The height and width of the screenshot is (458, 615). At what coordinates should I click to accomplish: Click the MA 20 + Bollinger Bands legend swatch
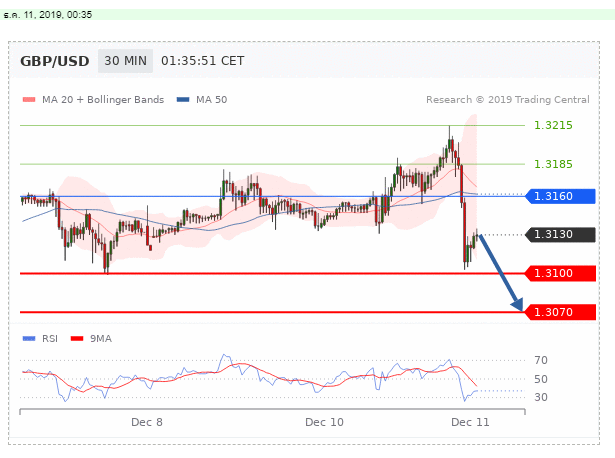click(29, 100)
